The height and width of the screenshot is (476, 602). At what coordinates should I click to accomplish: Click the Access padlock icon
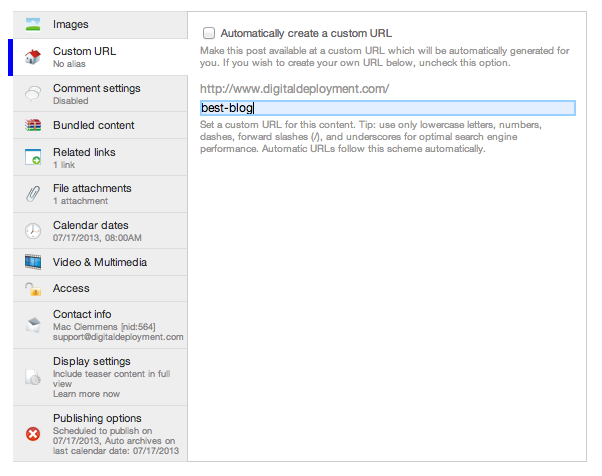pos(33,289)
